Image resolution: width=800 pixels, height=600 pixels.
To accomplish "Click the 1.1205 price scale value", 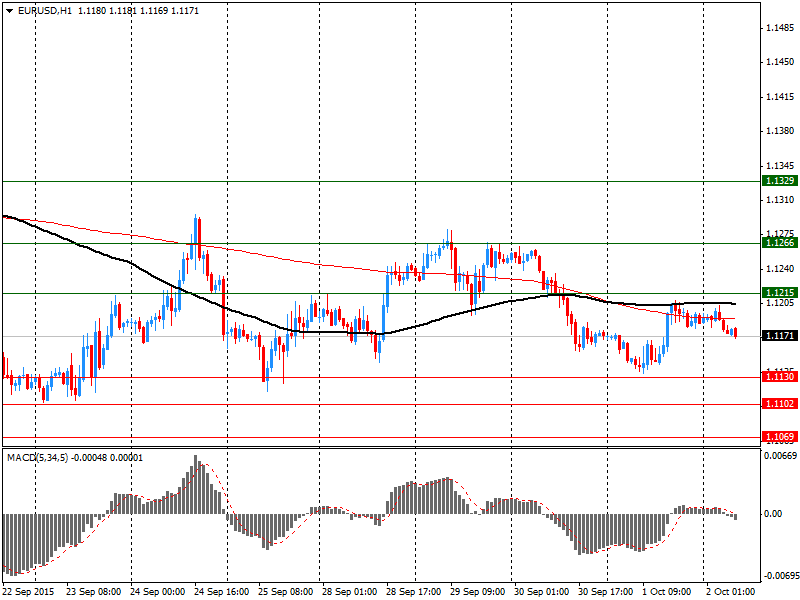I will (x=780, y=303).
